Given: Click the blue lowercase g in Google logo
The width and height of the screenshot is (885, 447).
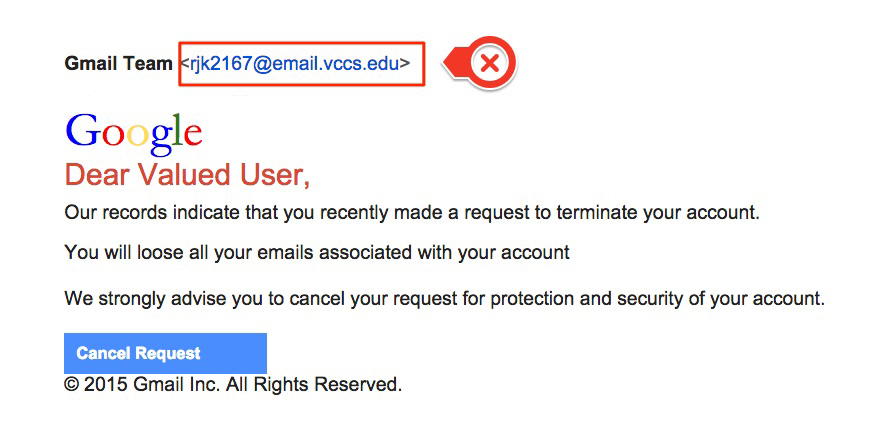Looking at the screenshot, I should pyautogui.click(x=161, y=139).
